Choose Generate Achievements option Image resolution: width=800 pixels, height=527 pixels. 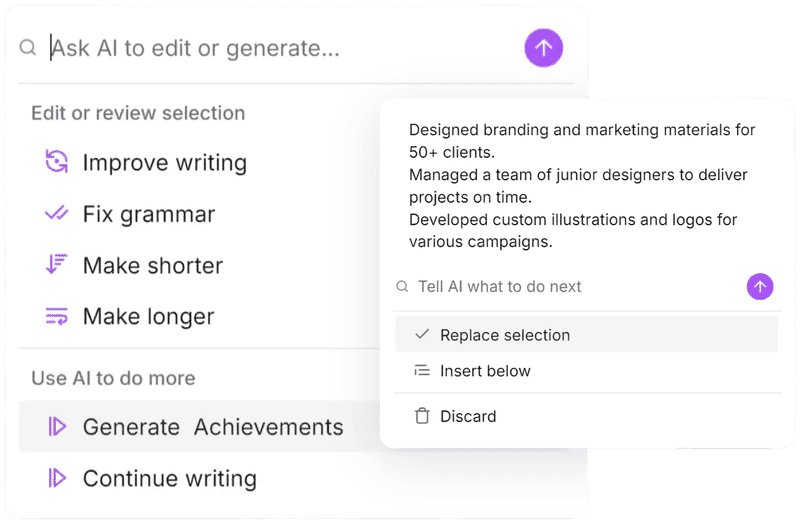pyautogui.click(x=212, y=427)
